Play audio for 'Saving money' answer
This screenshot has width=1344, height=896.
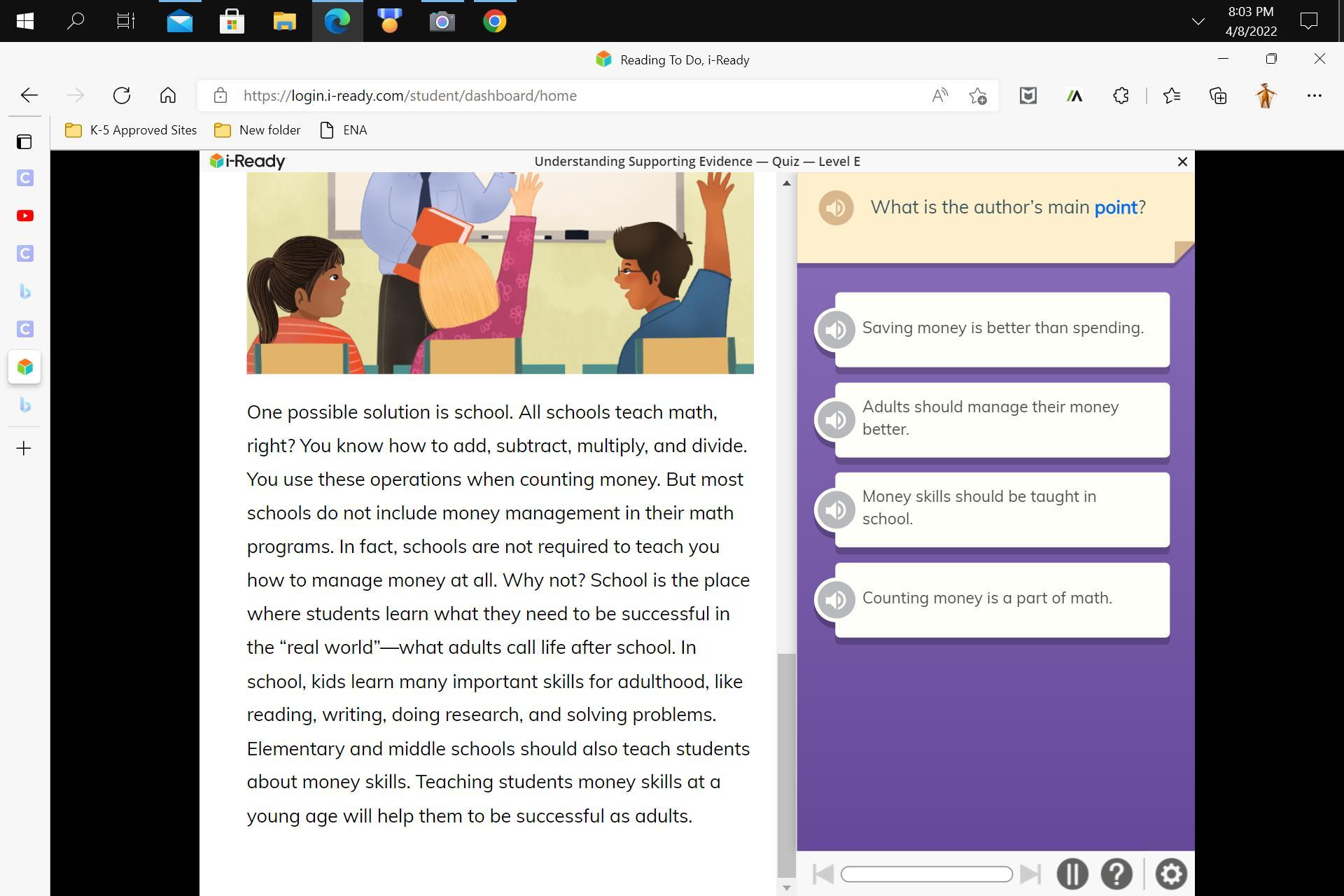coord(836,330)
